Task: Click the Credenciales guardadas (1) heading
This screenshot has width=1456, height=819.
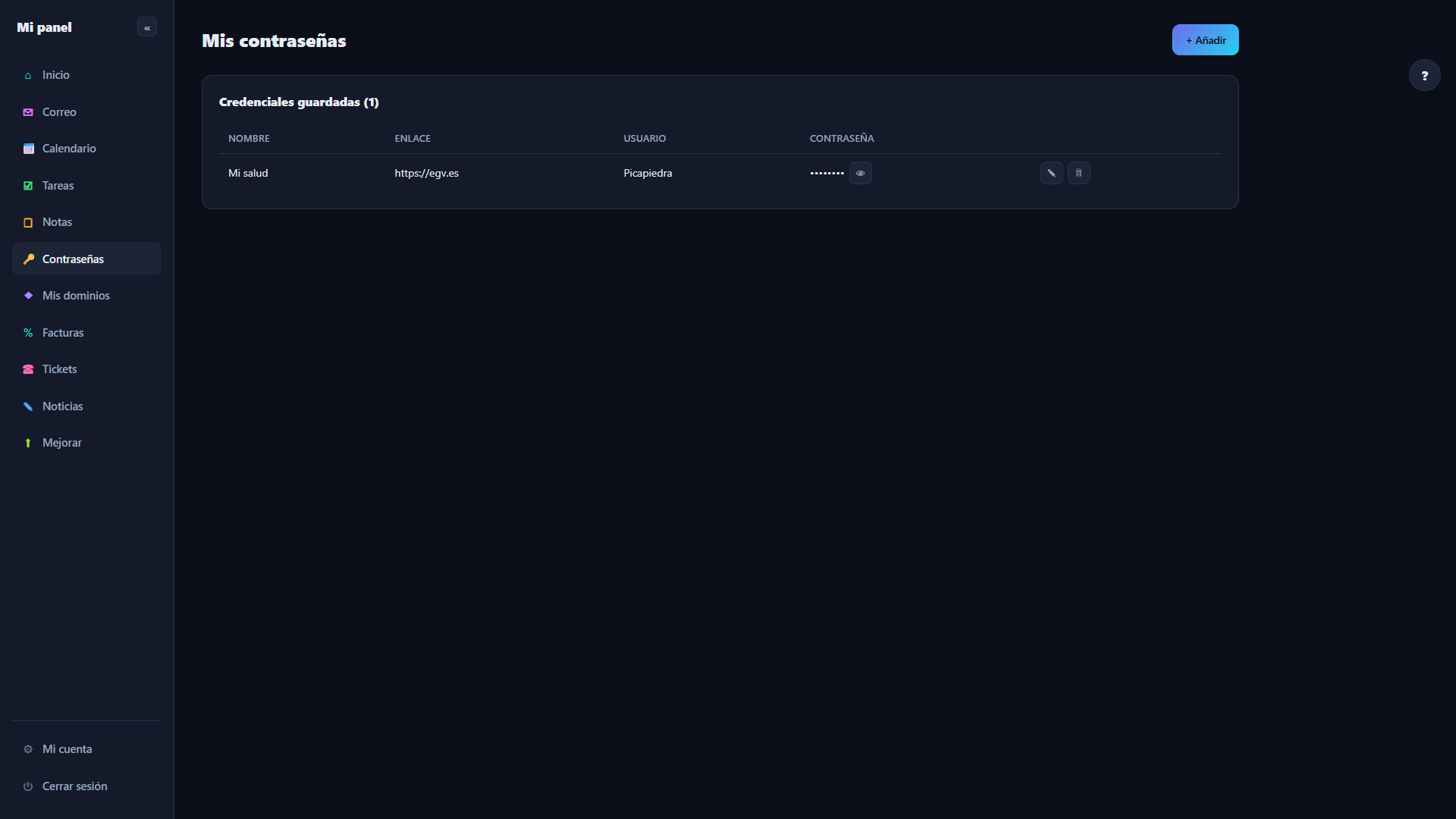Action: 299,102
